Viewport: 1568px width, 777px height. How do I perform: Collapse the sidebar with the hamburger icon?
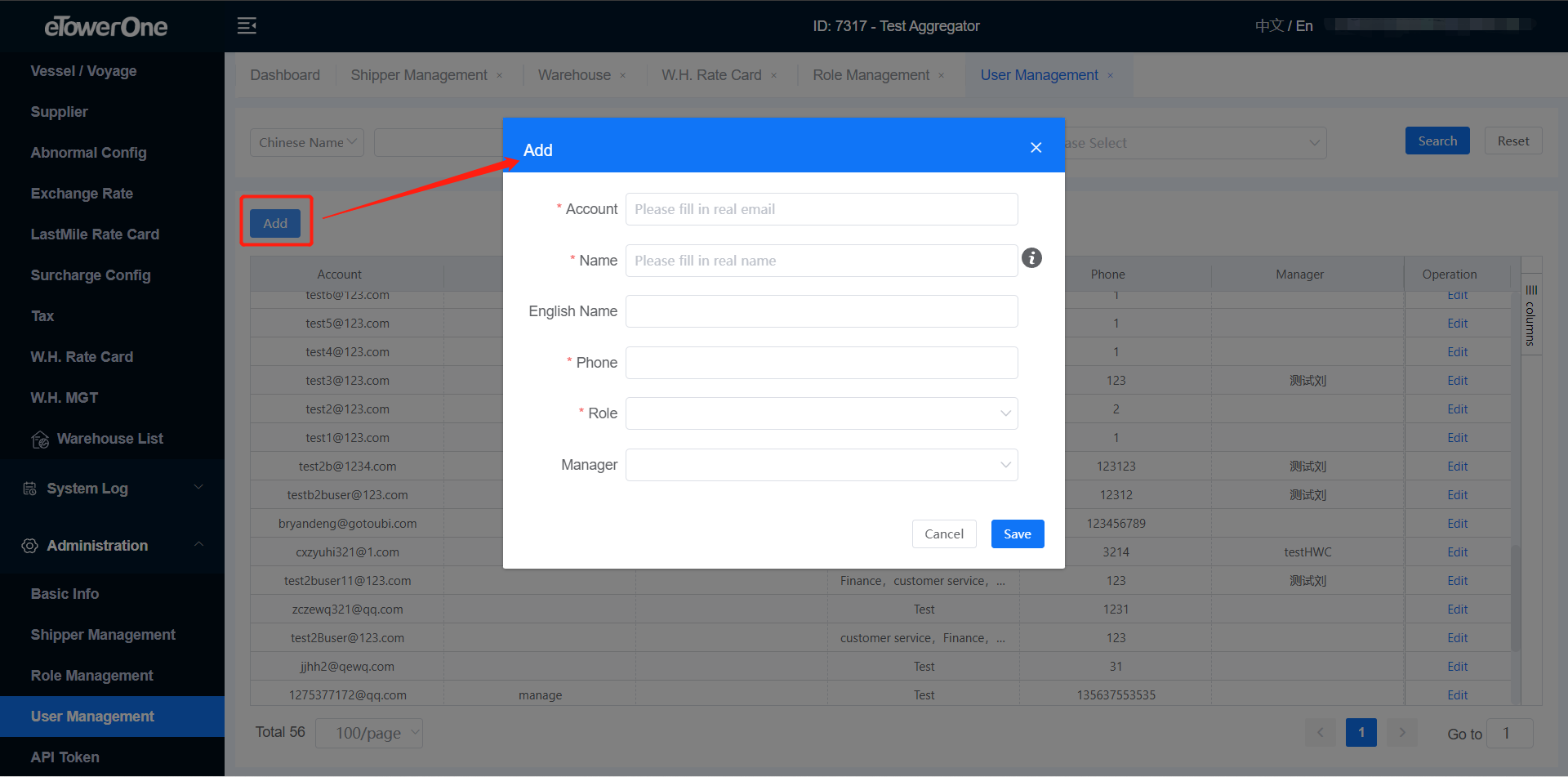[x=247, y=26]
